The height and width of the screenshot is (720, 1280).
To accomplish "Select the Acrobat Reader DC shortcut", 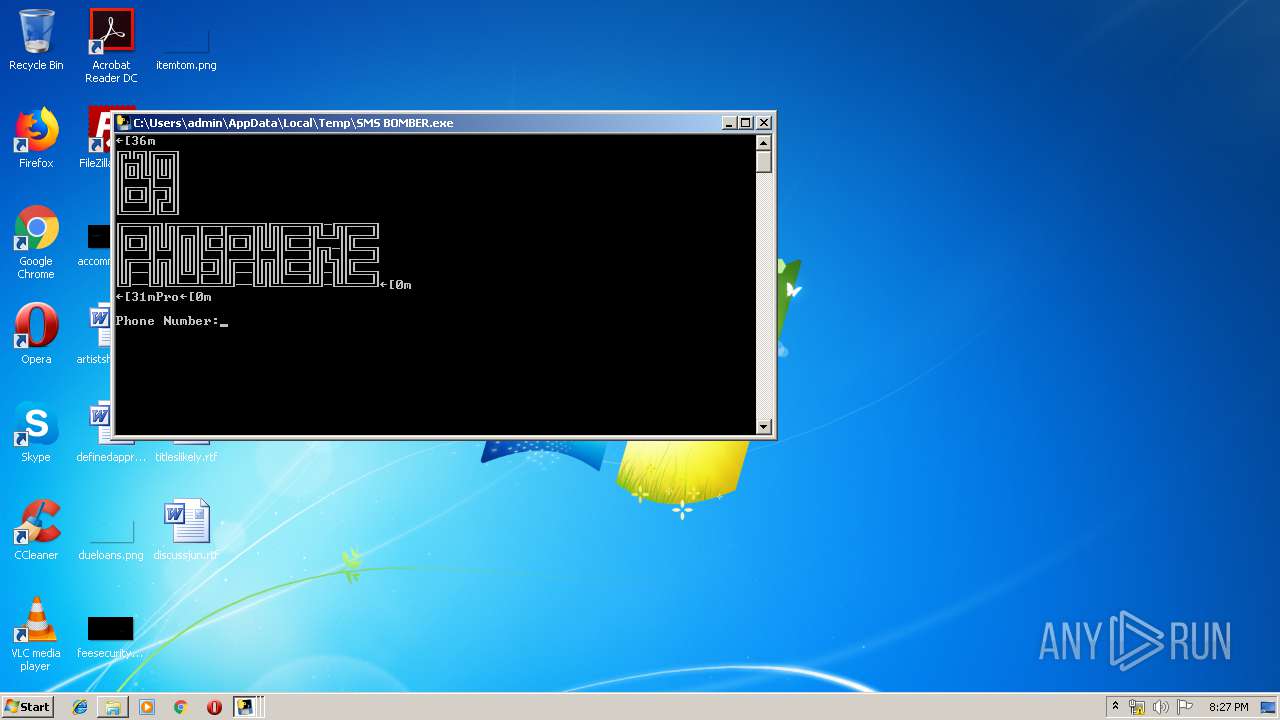I will tap(111, 46).
